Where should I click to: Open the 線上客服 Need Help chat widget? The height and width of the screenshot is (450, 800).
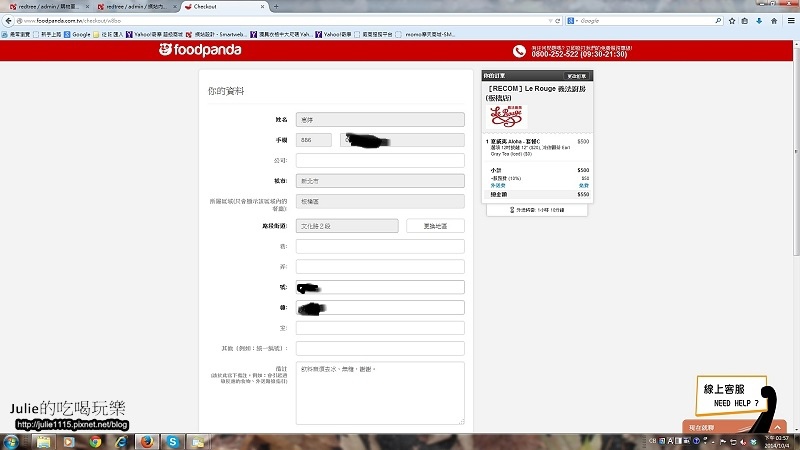pos(731,396)
